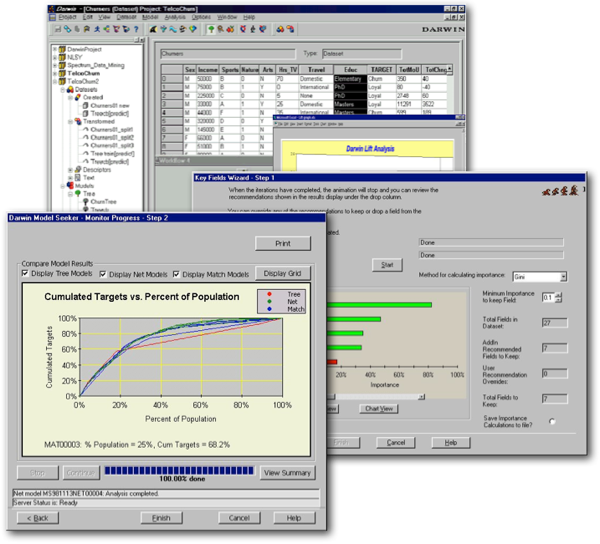Click the Churners01_split1 transform icon

(x=86, y=130)
